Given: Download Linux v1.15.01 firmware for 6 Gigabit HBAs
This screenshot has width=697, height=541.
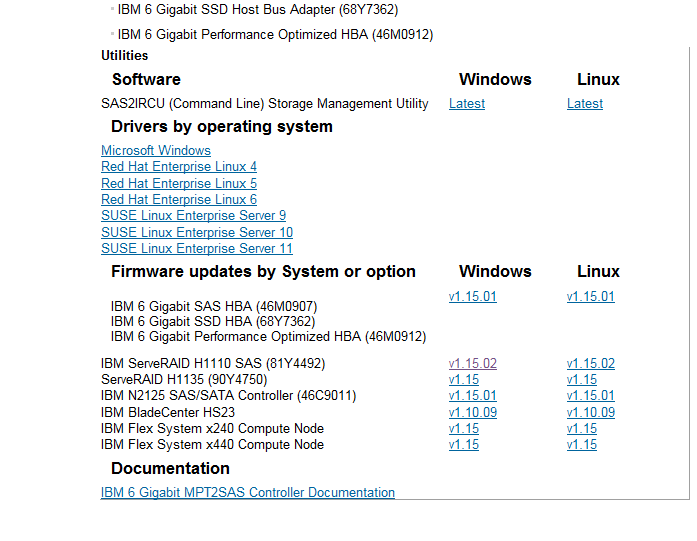Looking at the screenshot, I should (x=590, y=297).
